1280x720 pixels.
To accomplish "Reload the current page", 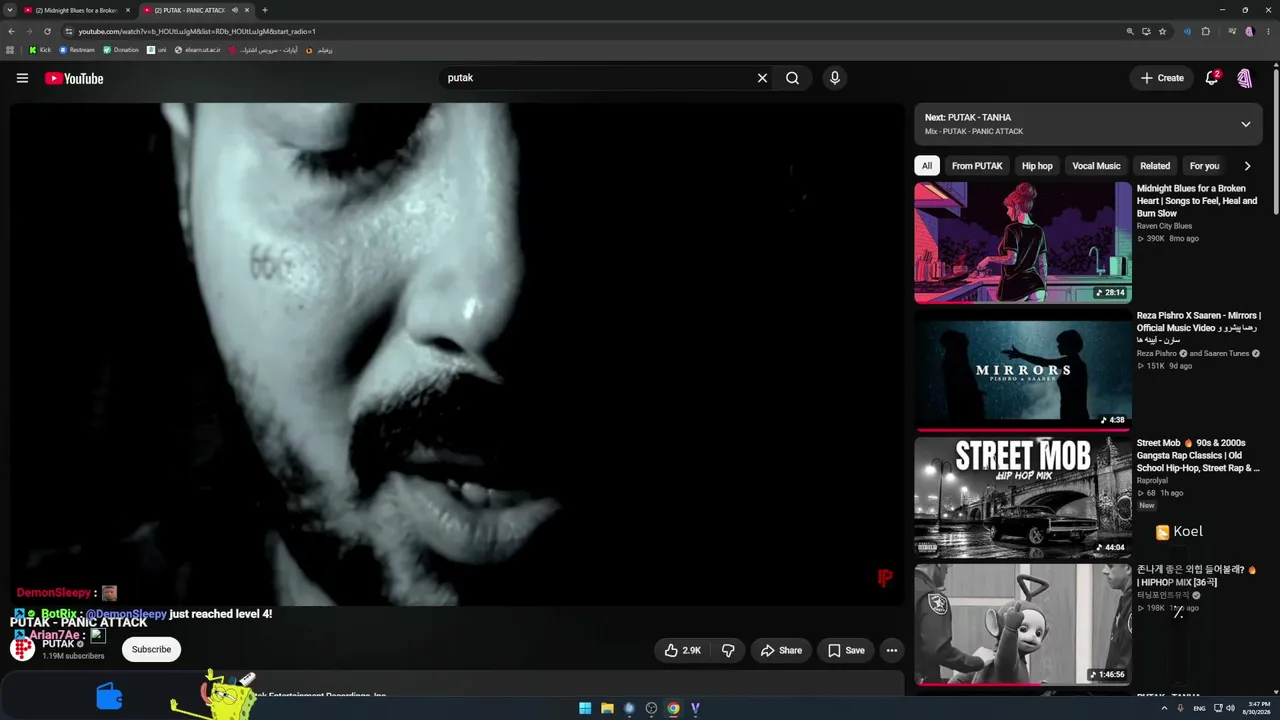I will 47,31.
